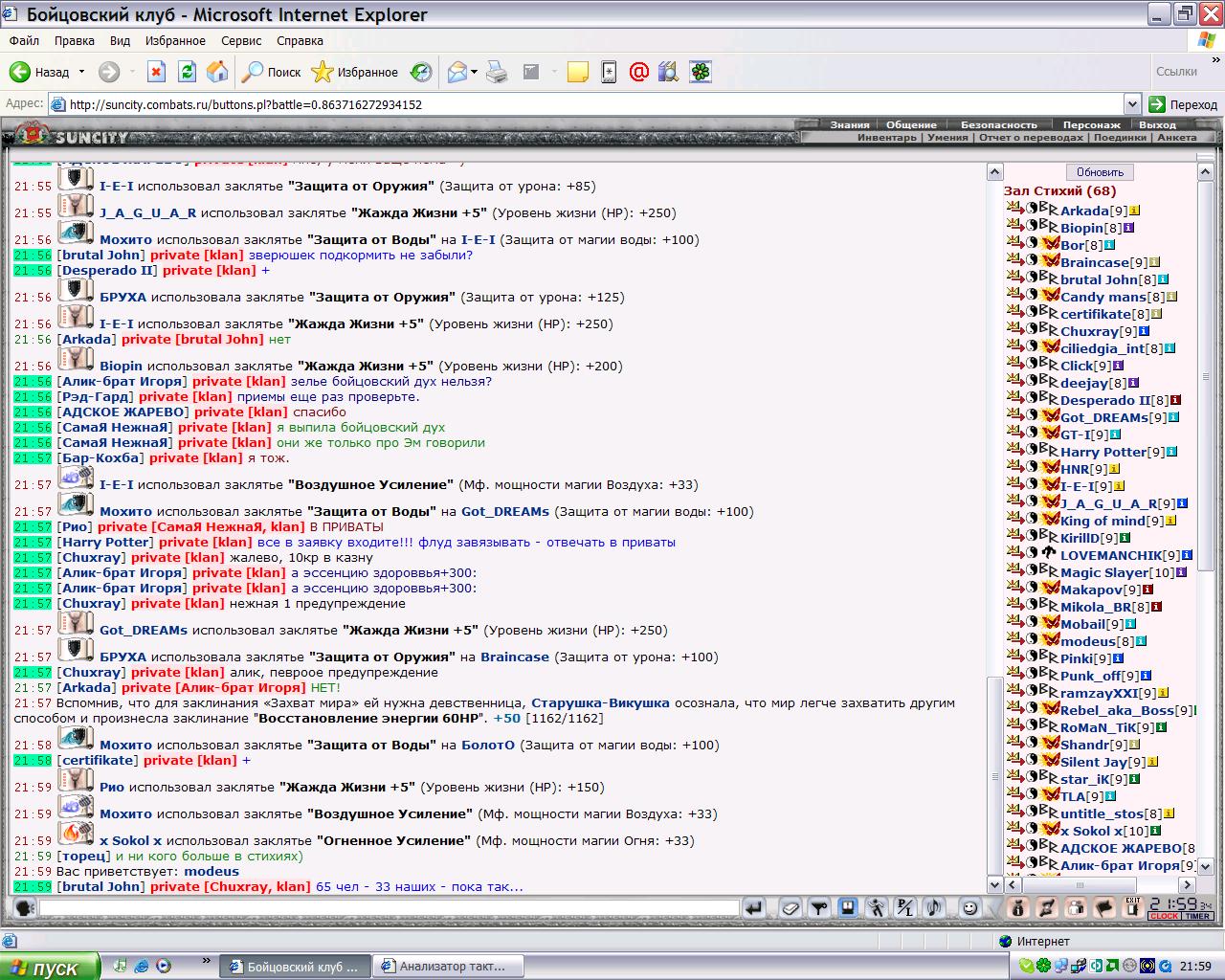Click the Refresh page toolbar icon
Viewport: 1225px width, 980px height.
pyautogui.click(x=188, y=72)
